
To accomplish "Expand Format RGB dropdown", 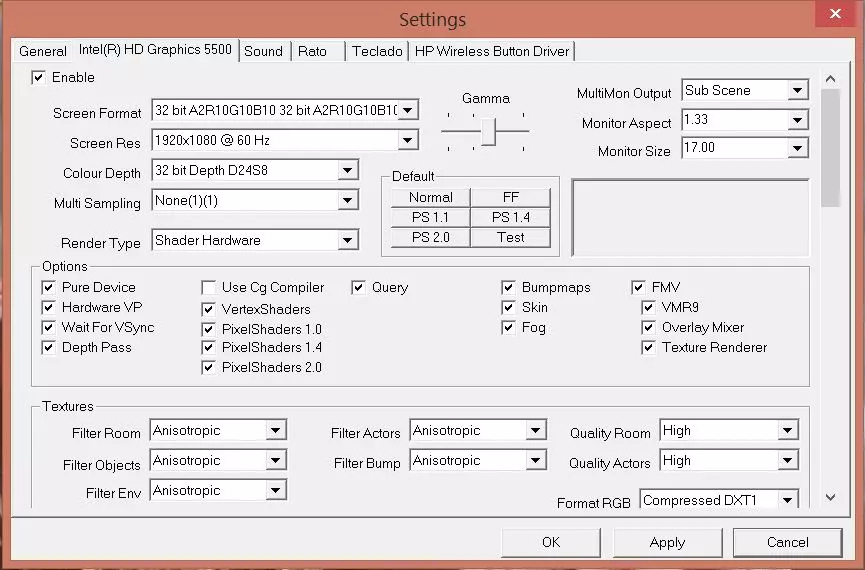I will click(788, 500).
